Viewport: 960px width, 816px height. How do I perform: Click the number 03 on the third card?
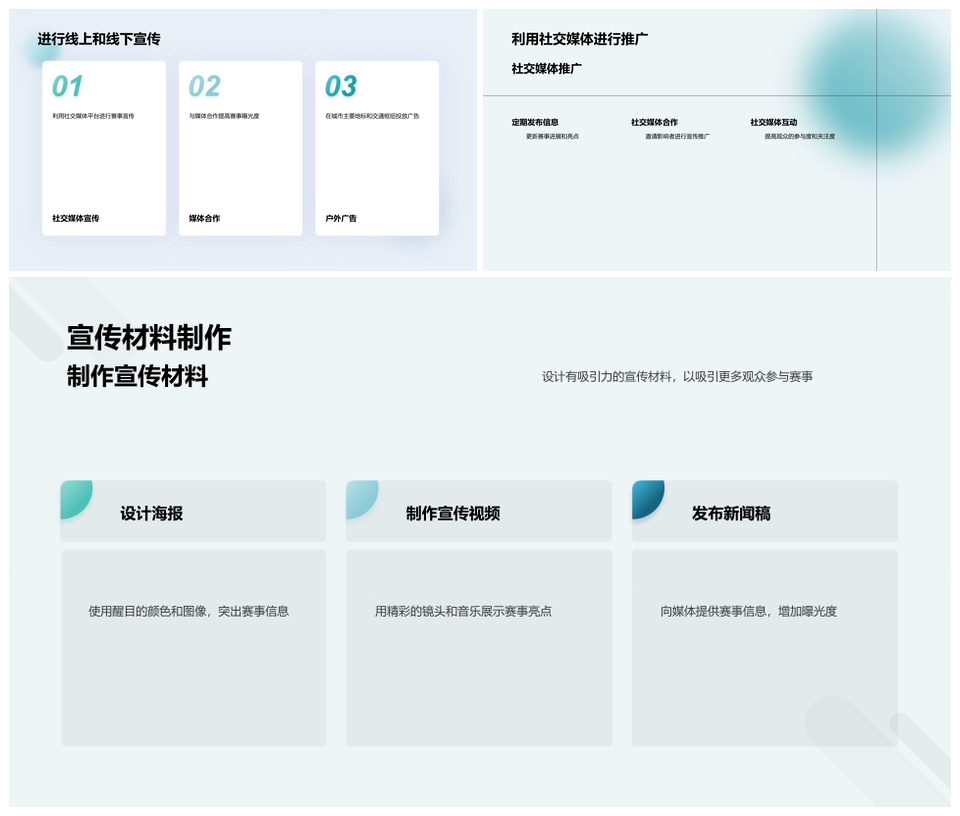click(341, 87)
